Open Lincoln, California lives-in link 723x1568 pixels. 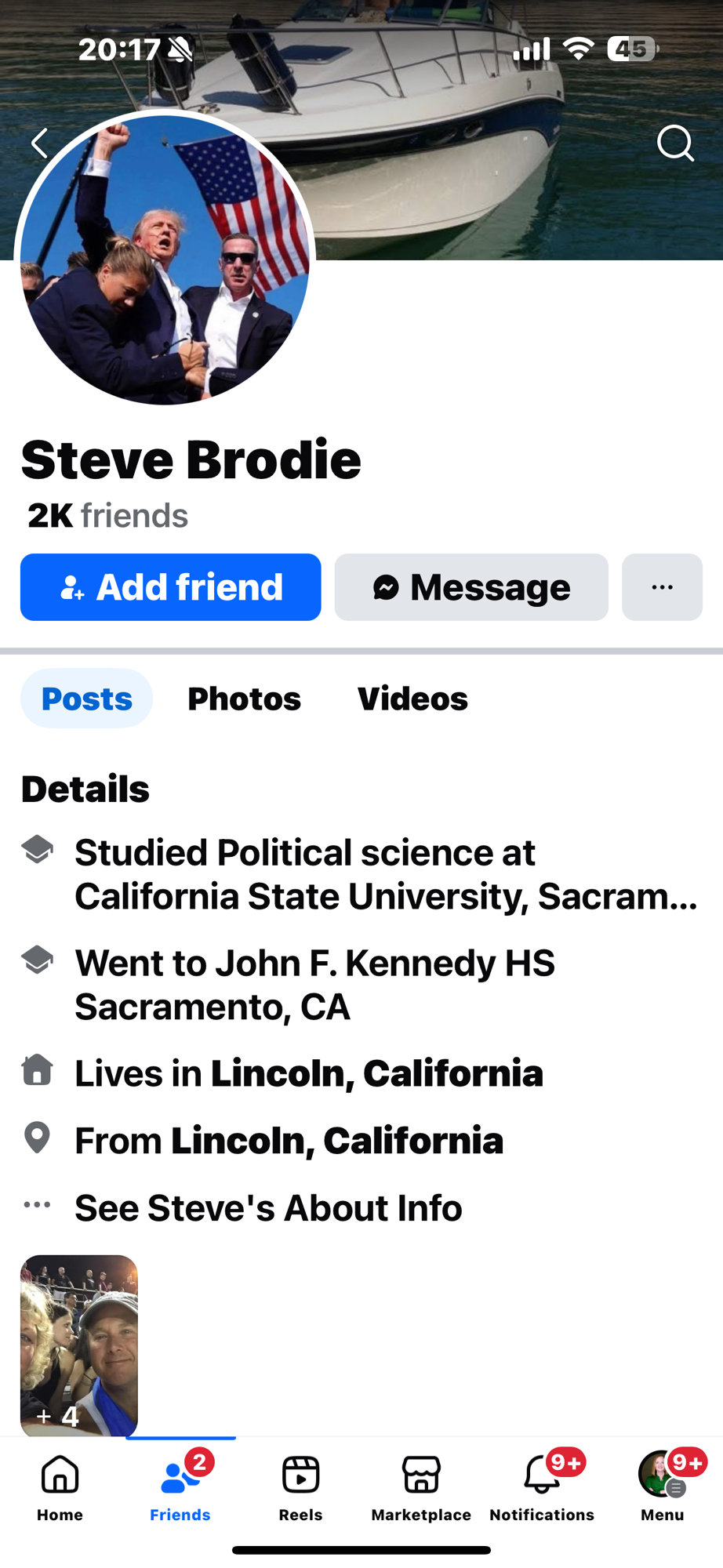point(376,1073)
